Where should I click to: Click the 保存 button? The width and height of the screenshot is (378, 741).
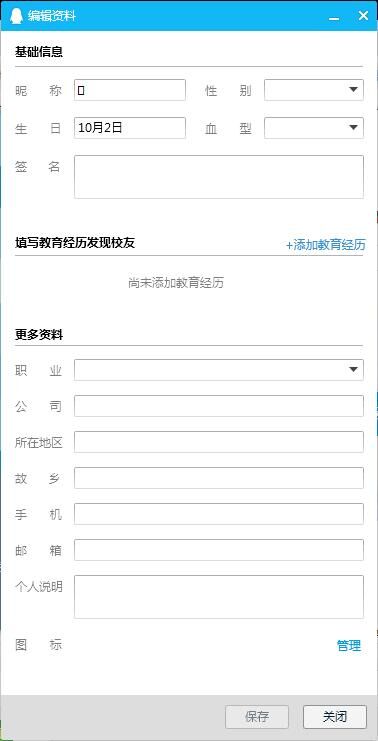click(x=257, y=717)
